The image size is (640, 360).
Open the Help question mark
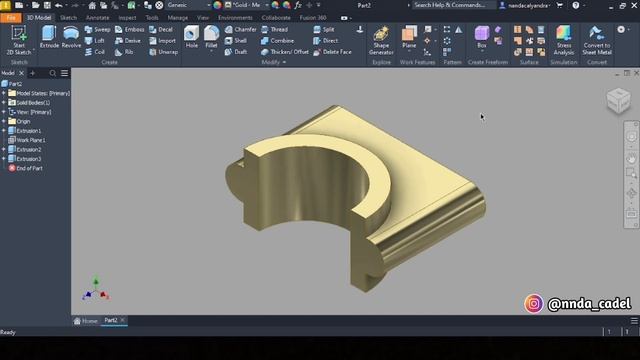click(x=576, y=5)
